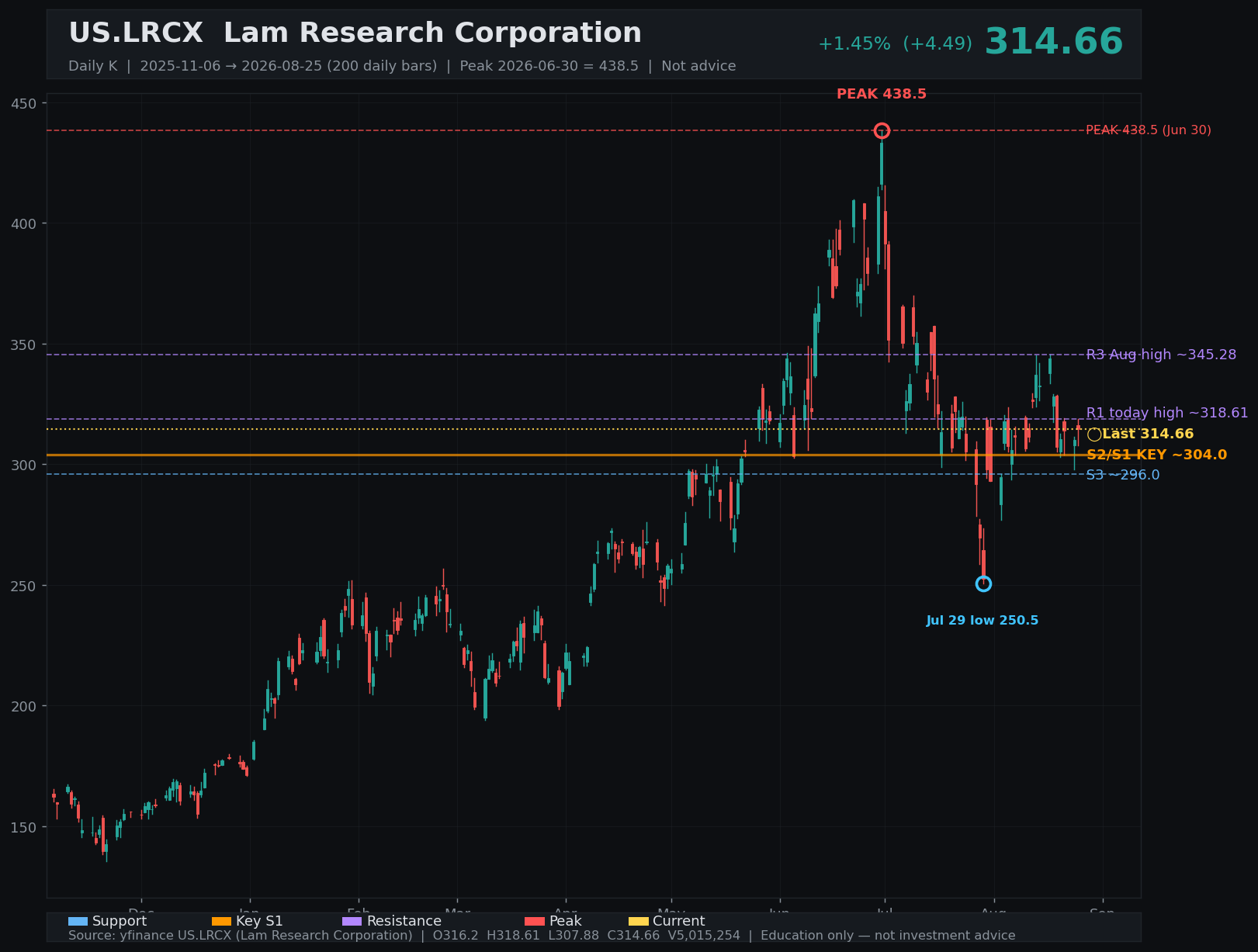Click the "Last 314.66" label
This screenshot has height=952, width=1258.
click(x=1148, y=434)
